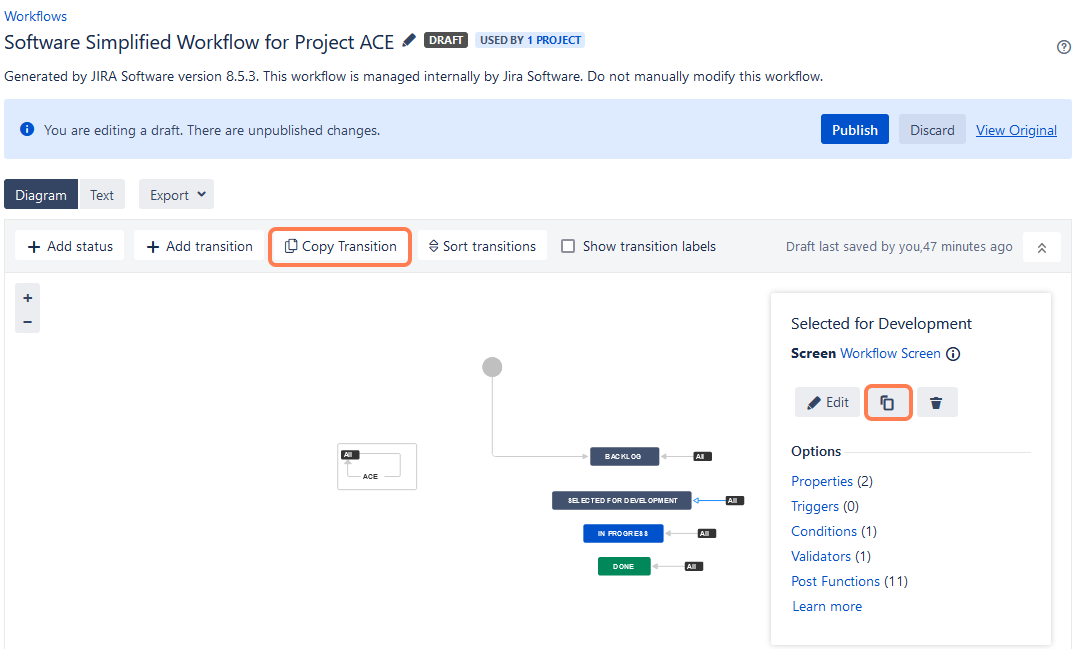Image resolution: width=1076 pixels, height=649 pixels.
Task: Open the Post Functions link
Action: (x=835, y=581)
